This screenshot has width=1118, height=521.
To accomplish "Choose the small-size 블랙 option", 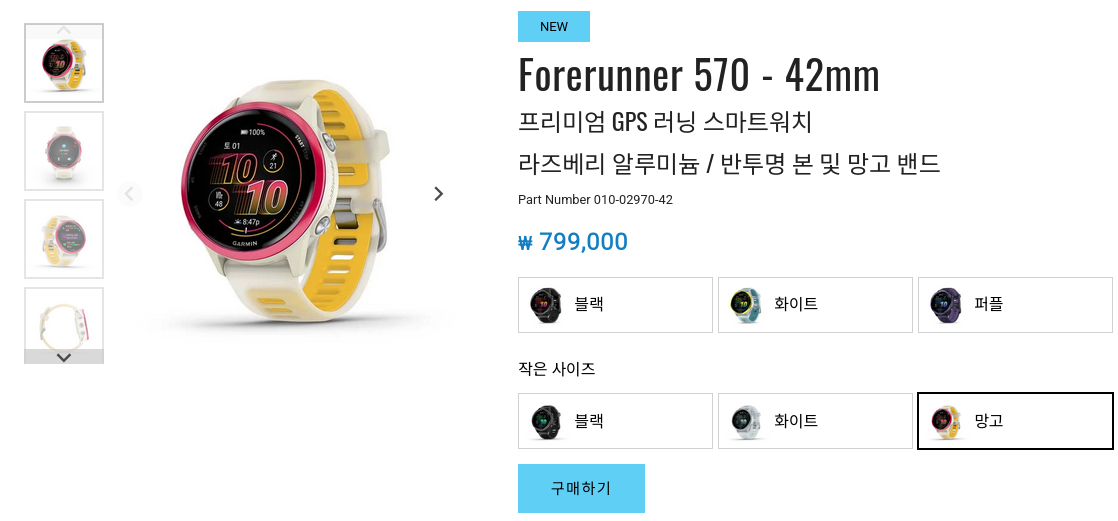I will tap(615, 421).
